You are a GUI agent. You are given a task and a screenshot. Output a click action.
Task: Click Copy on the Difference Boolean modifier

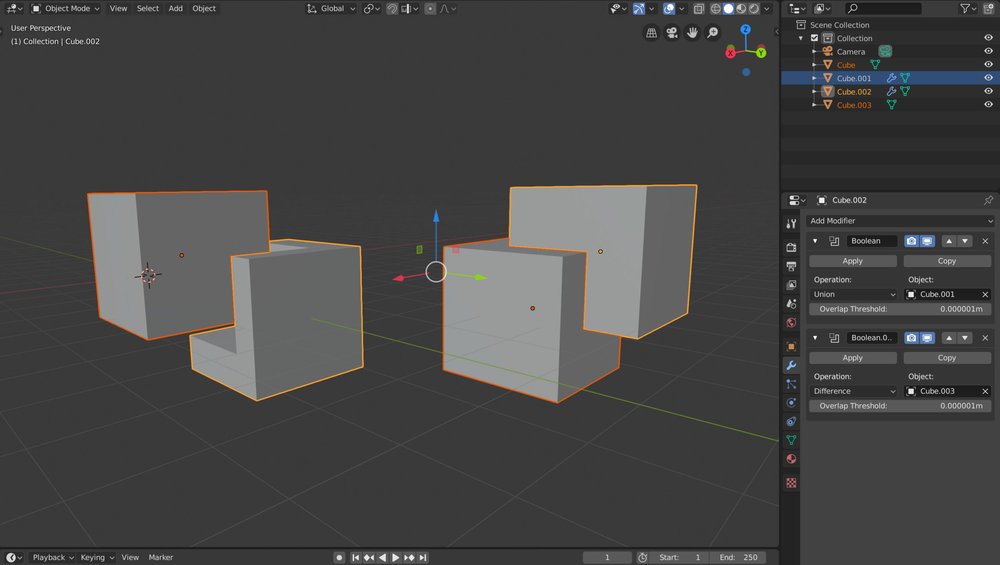pyautogui.click(x=946, y=358)
